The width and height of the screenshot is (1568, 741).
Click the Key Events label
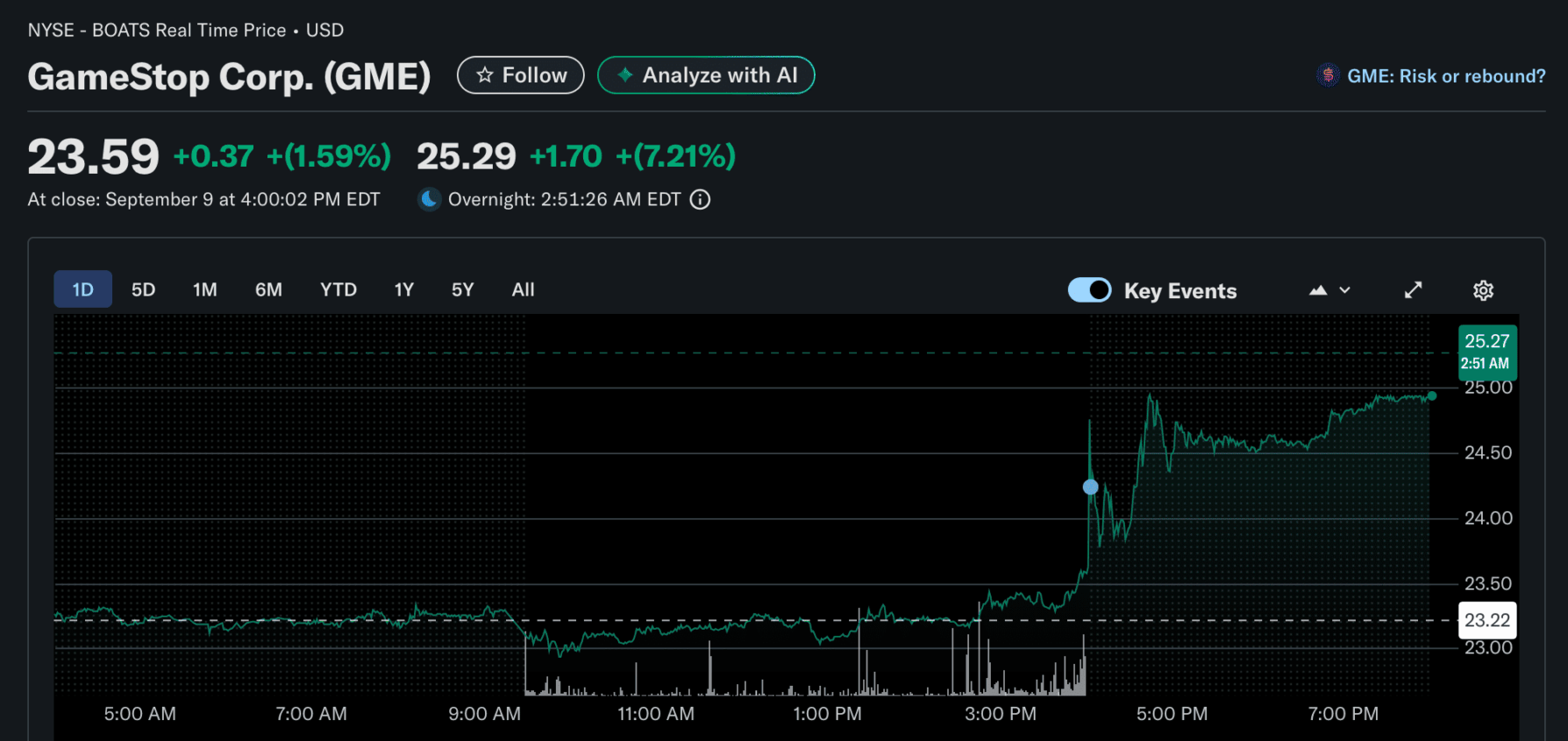[x=1180, y=291]
